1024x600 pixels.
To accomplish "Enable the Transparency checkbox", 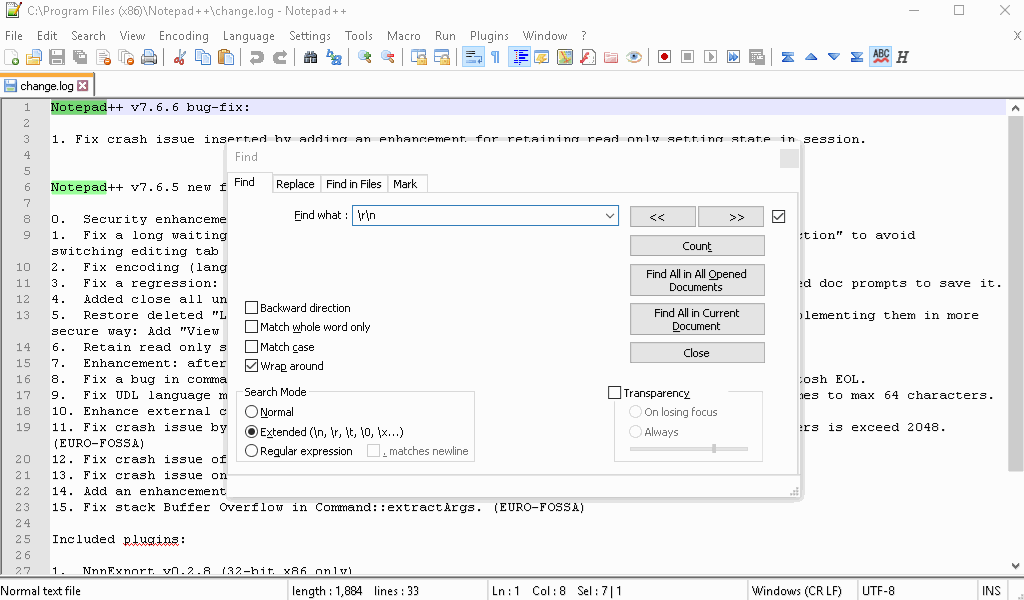I will tap(617, 392).
